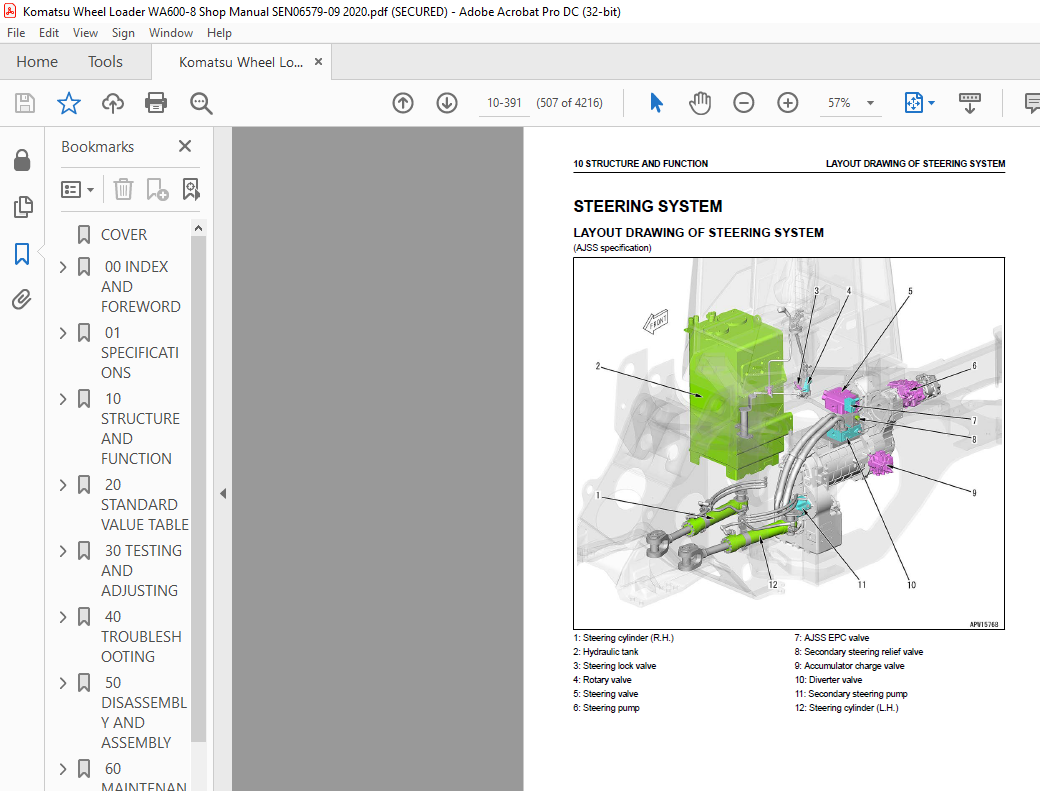
Task: Add document to starred favorites
Action: [68, 103]
